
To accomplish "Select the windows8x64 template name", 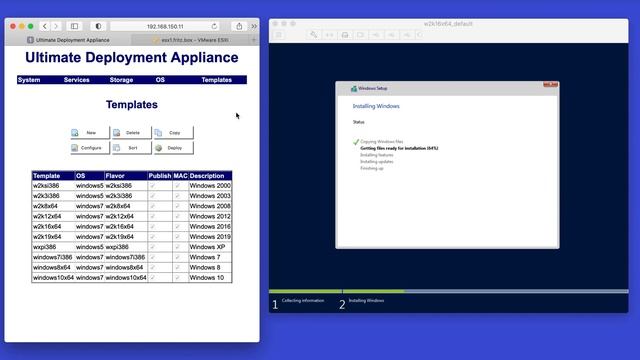I will pyautogui.click(x=52, y=267).
